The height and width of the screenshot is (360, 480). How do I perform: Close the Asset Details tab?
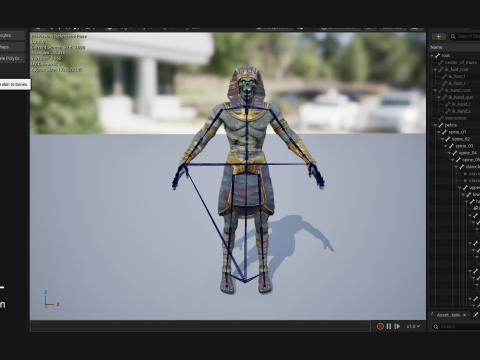(464, 315)
